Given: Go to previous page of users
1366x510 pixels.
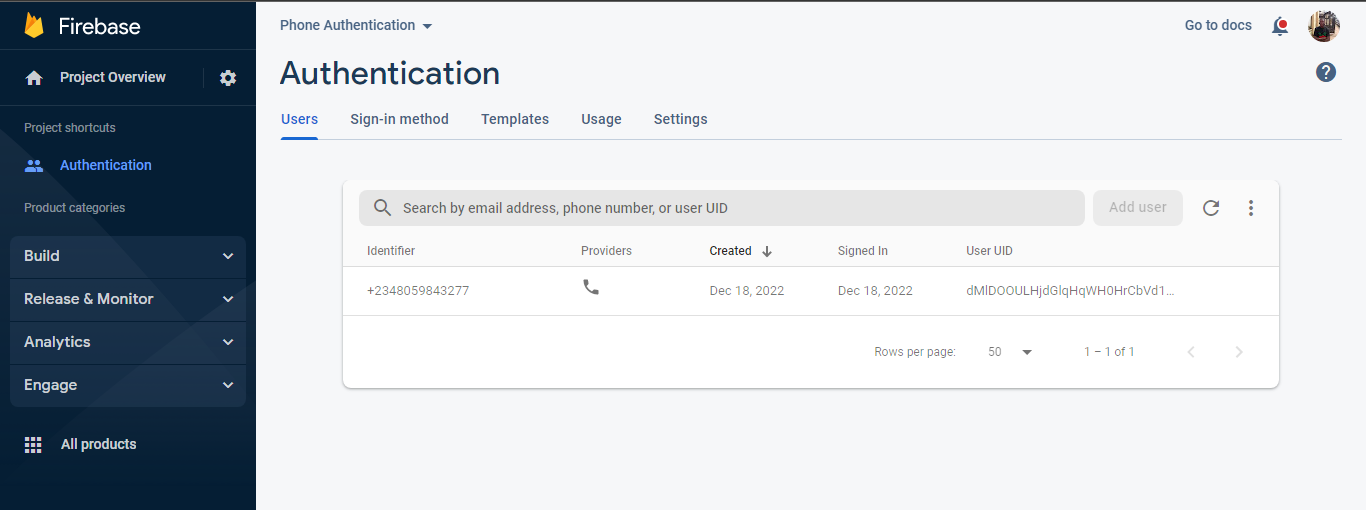Looking at the screenshot, I should (x=1191, y=352).
